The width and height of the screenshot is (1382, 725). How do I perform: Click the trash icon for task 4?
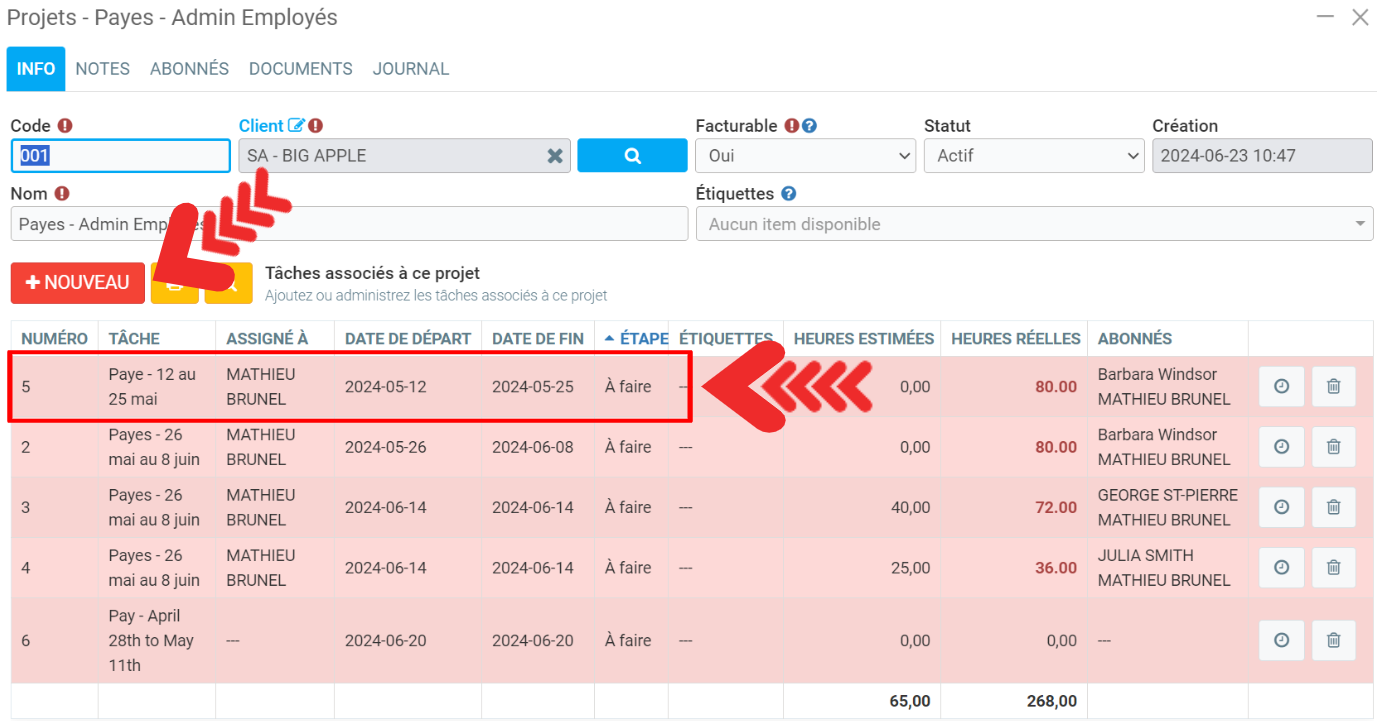coord(1333,567)
